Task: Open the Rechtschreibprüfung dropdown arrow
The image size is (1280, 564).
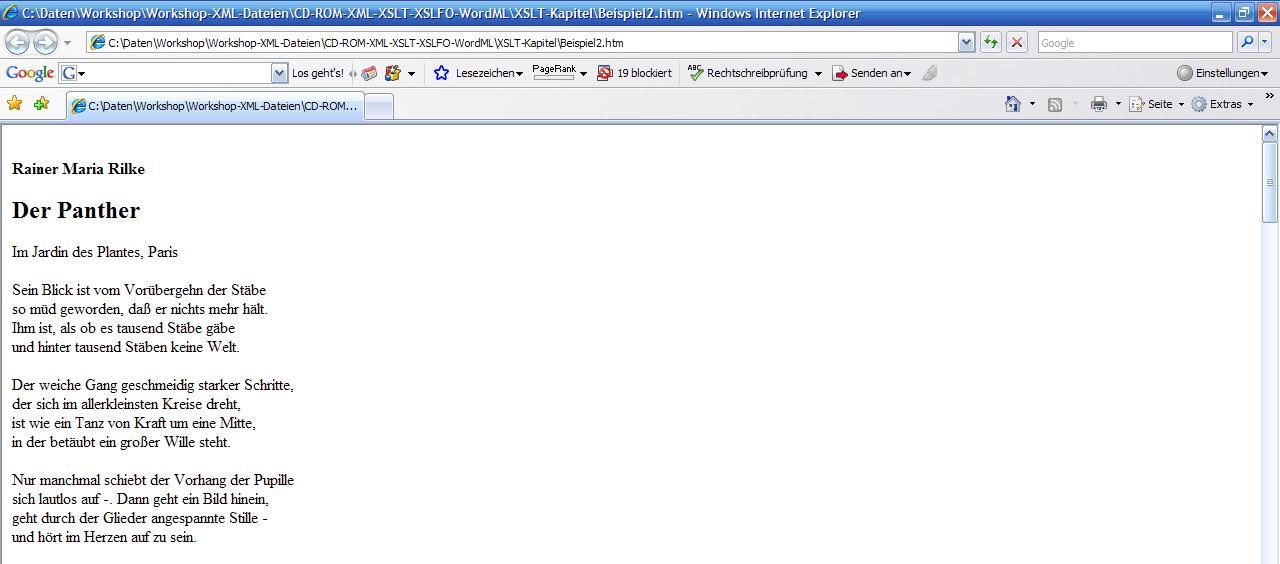Action: pos(818,73)
